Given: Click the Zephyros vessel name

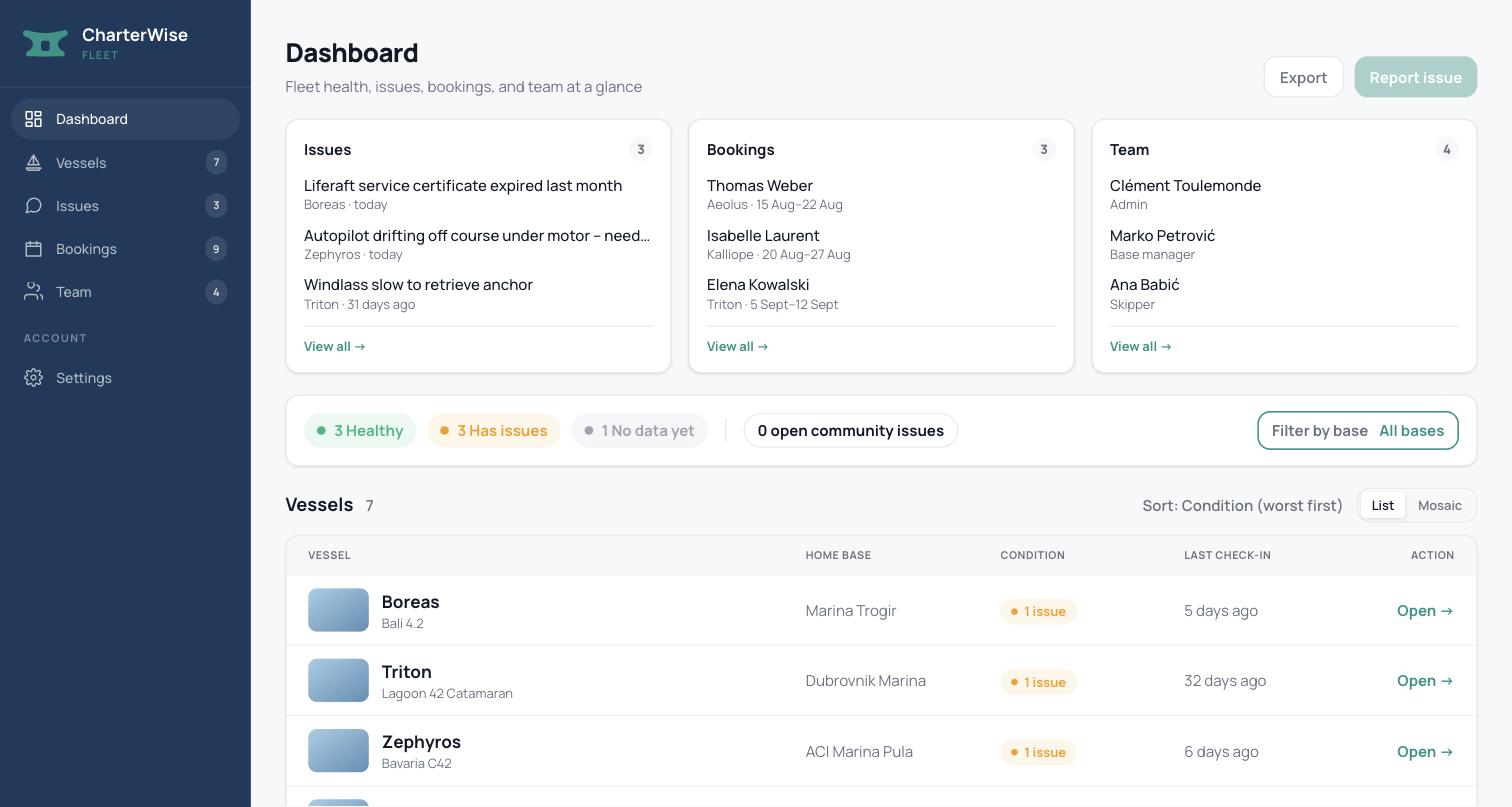Looking at the screenshot, I should [421, 742].
